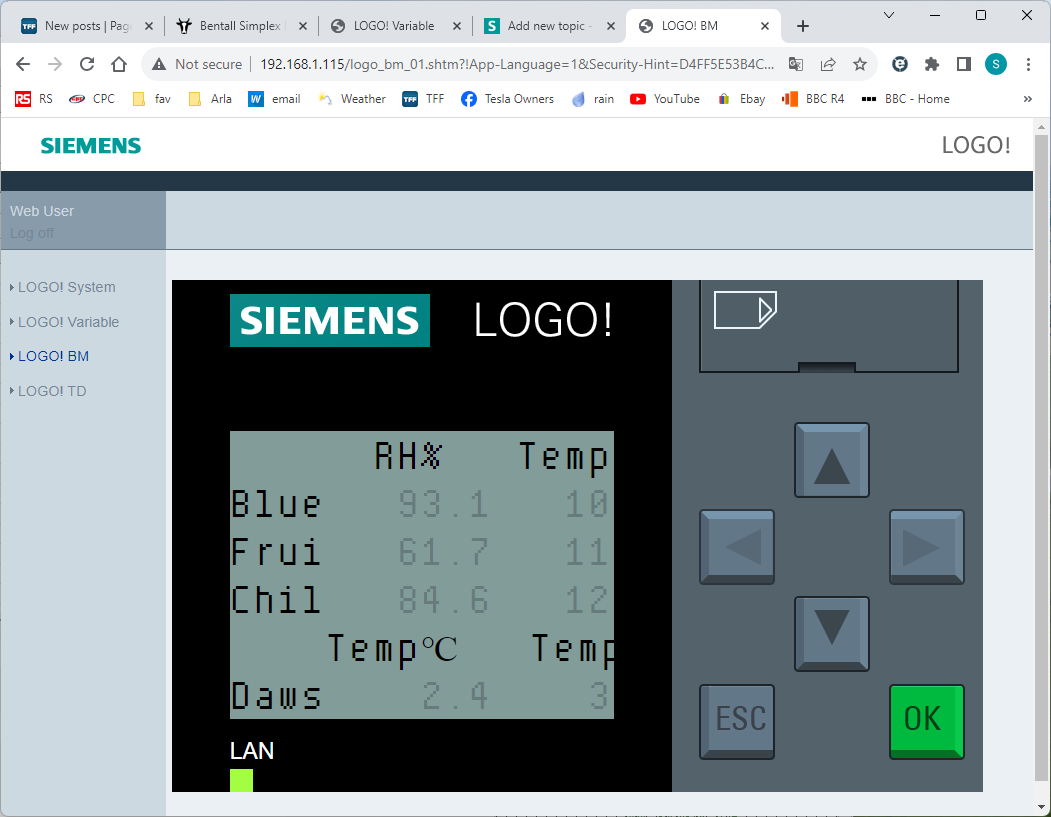This screenshot has width=1051, height=817.
Task: Open the browser home page
Action: (x=119, y=64)
